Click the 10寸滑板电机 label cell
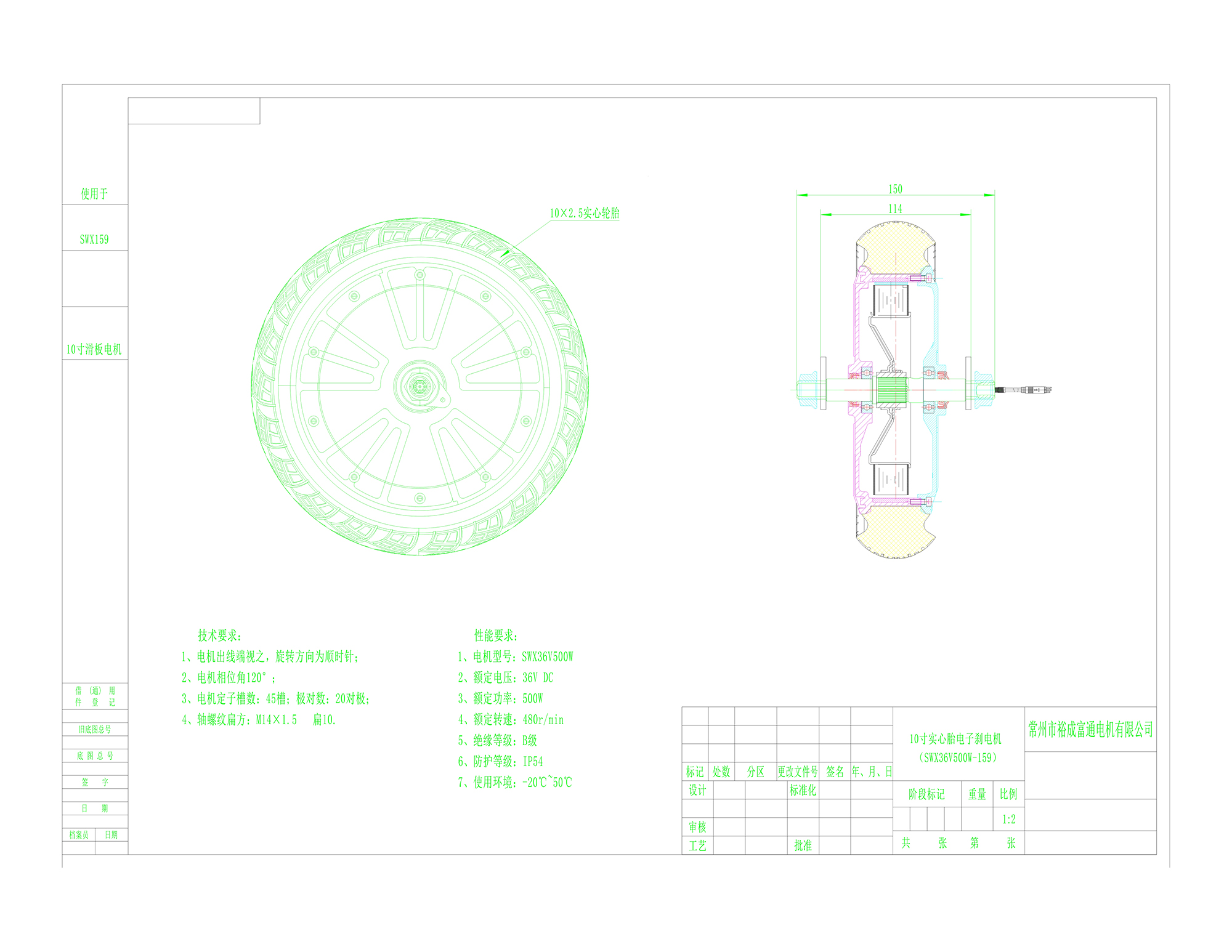Screen dimensions: 1232x952 click(x=94, y=349)
